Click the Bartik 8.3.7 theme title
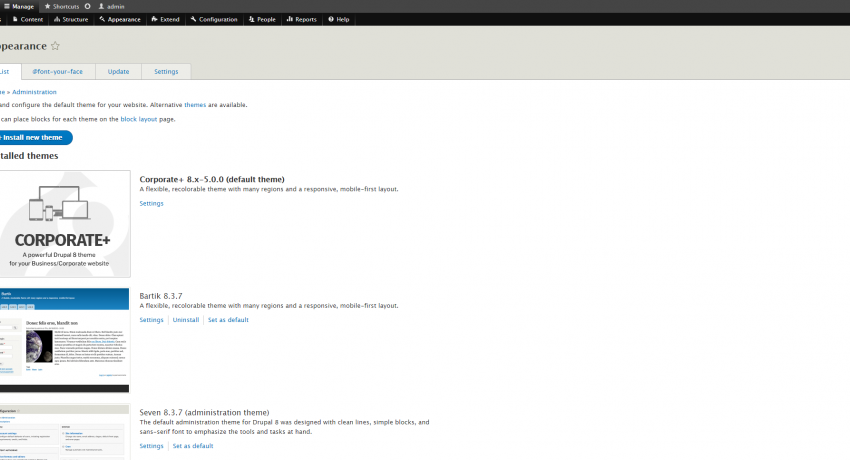 coord(161,296)
